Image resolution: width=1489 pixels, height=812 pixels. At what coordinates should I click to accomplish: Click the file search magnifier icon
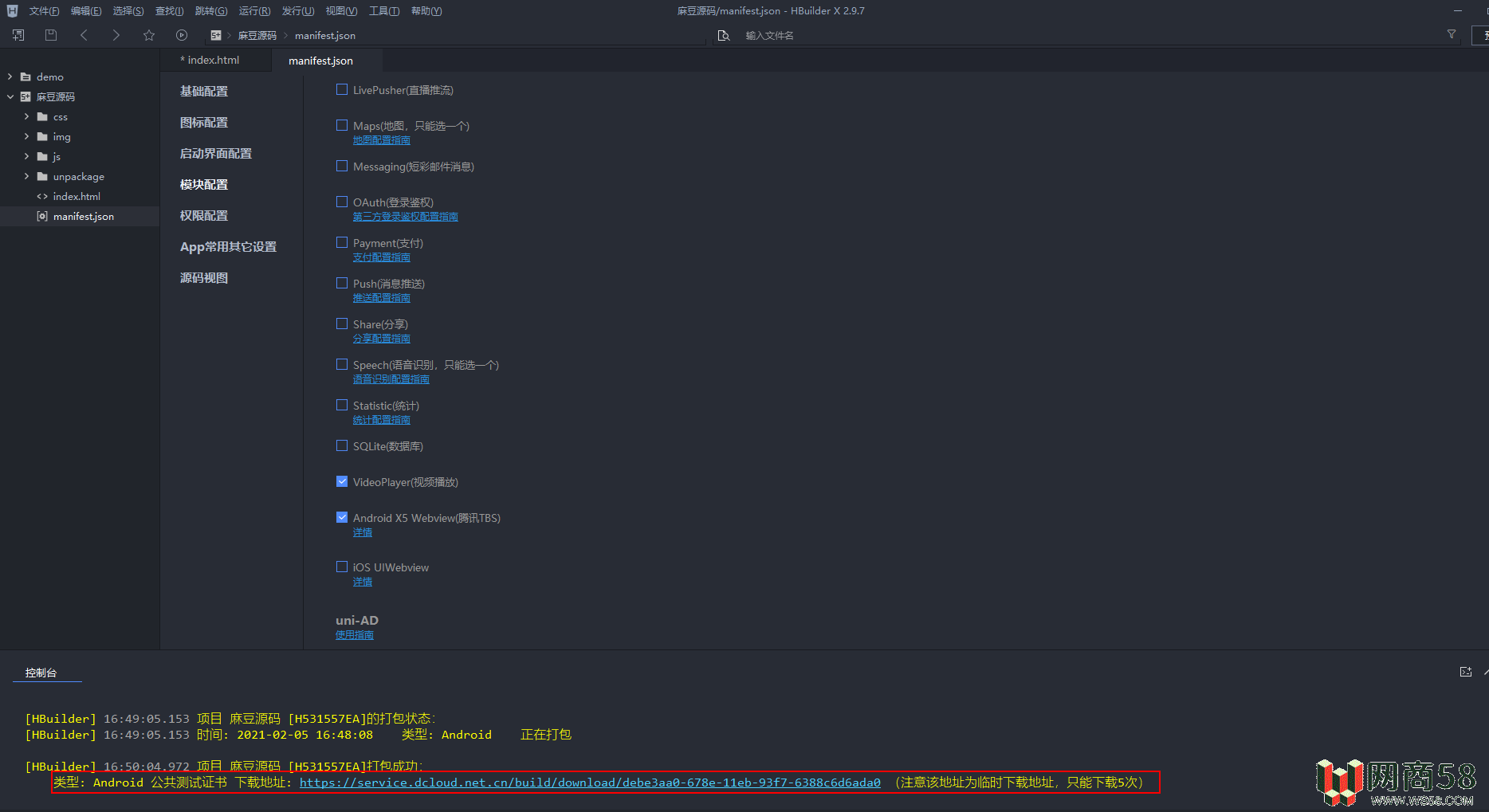click(x=724, y=35)
